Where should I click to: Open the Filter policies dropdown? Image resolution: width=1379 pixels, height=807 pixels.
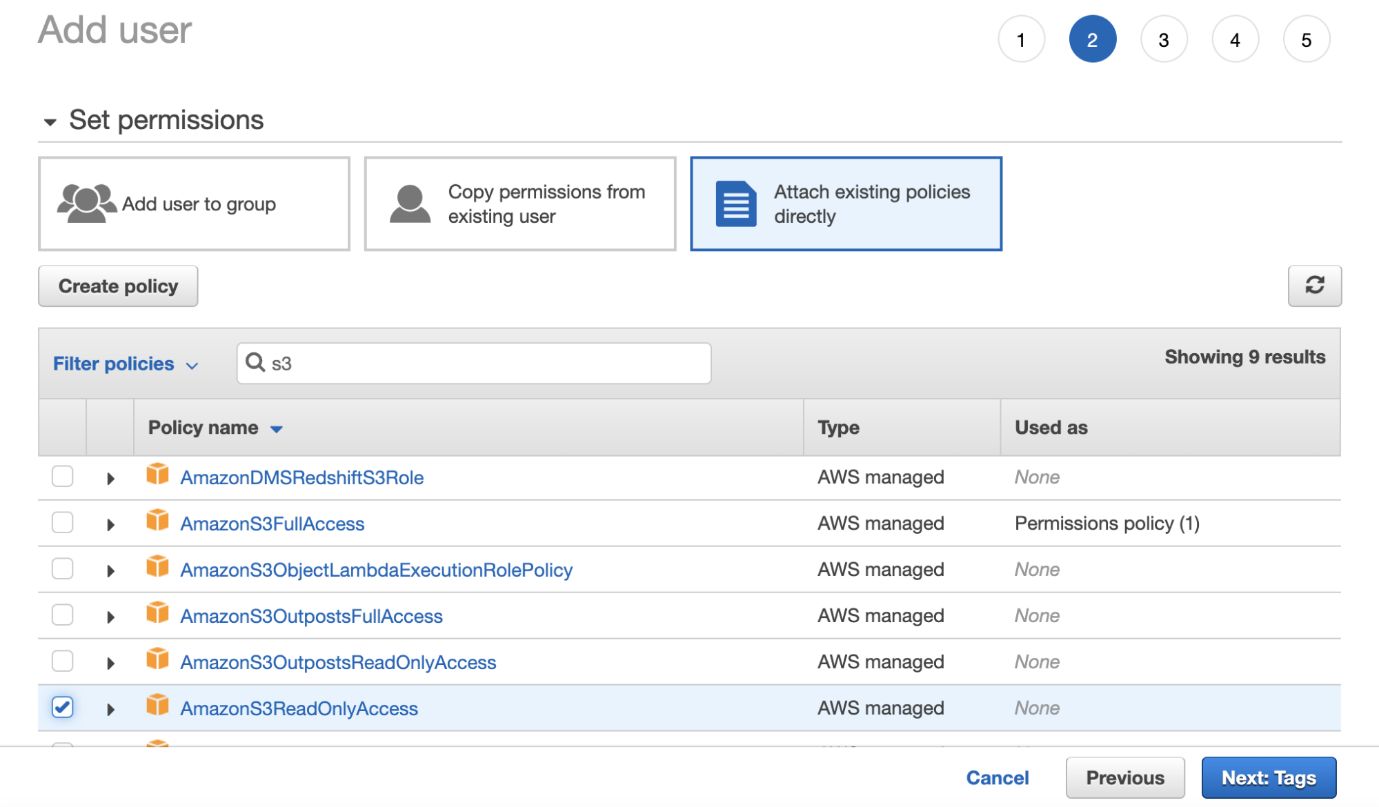(x=125, y=364)
